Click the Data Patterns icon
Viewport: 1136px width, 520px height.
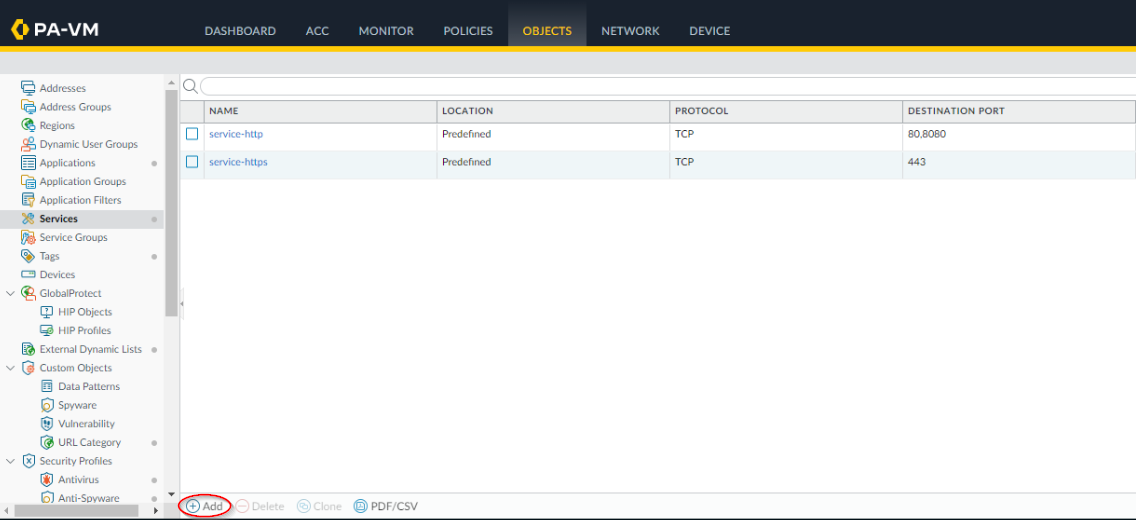coord(46,387)
